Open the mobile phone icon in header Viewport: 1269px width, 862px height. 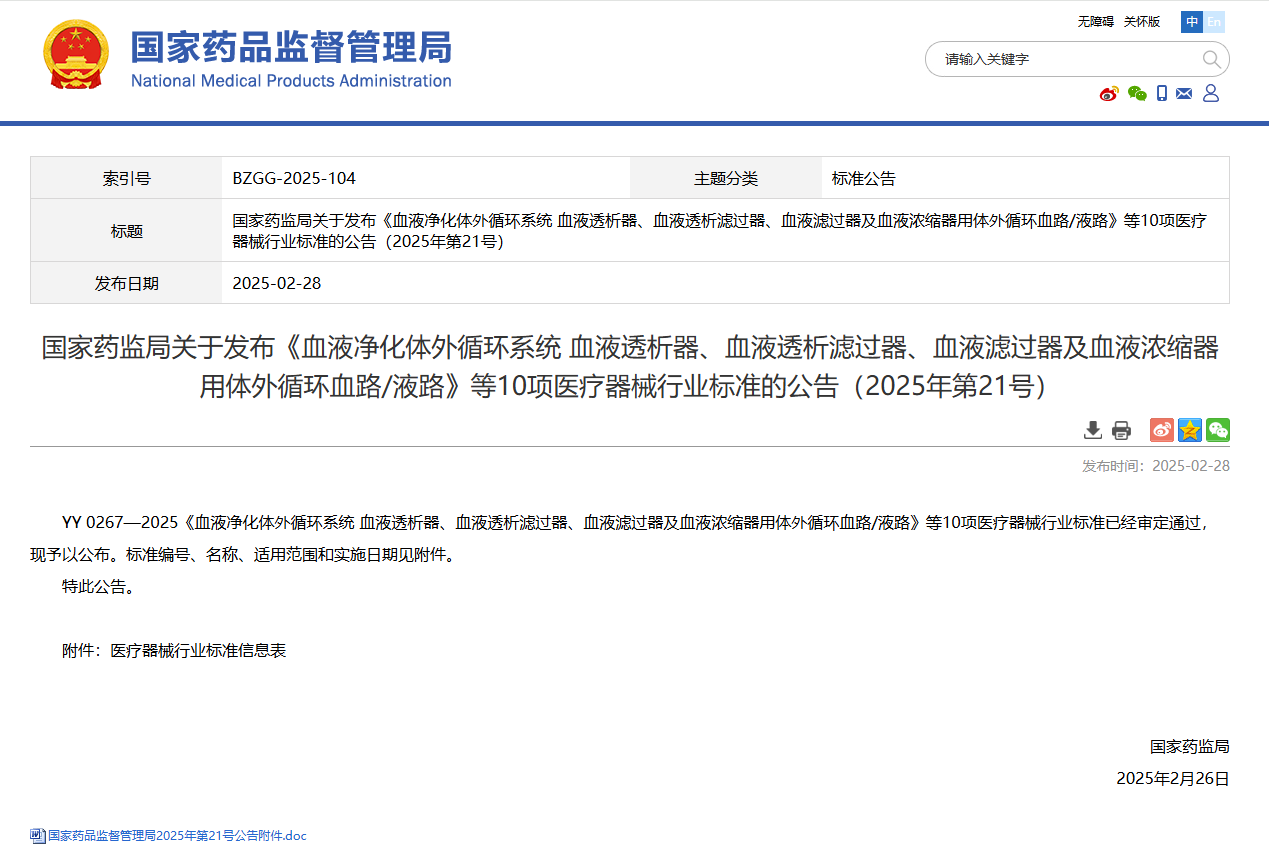pyautogui.click(x=1162, y=93)
